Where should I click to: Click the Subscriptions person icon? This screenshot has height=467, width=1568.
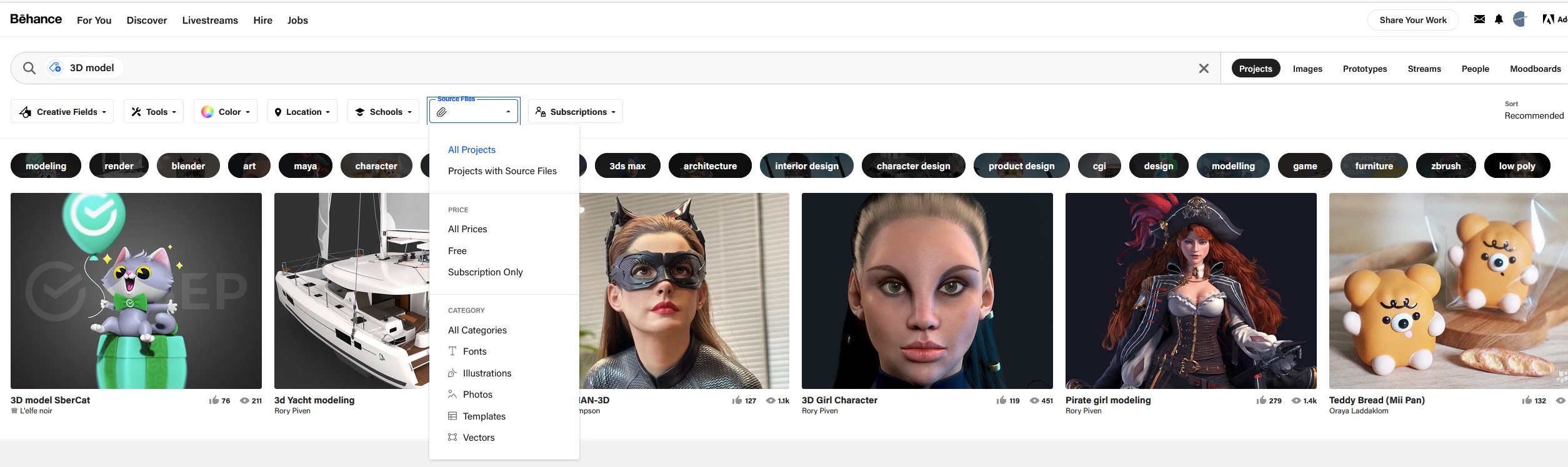click(x=541, y=112)
